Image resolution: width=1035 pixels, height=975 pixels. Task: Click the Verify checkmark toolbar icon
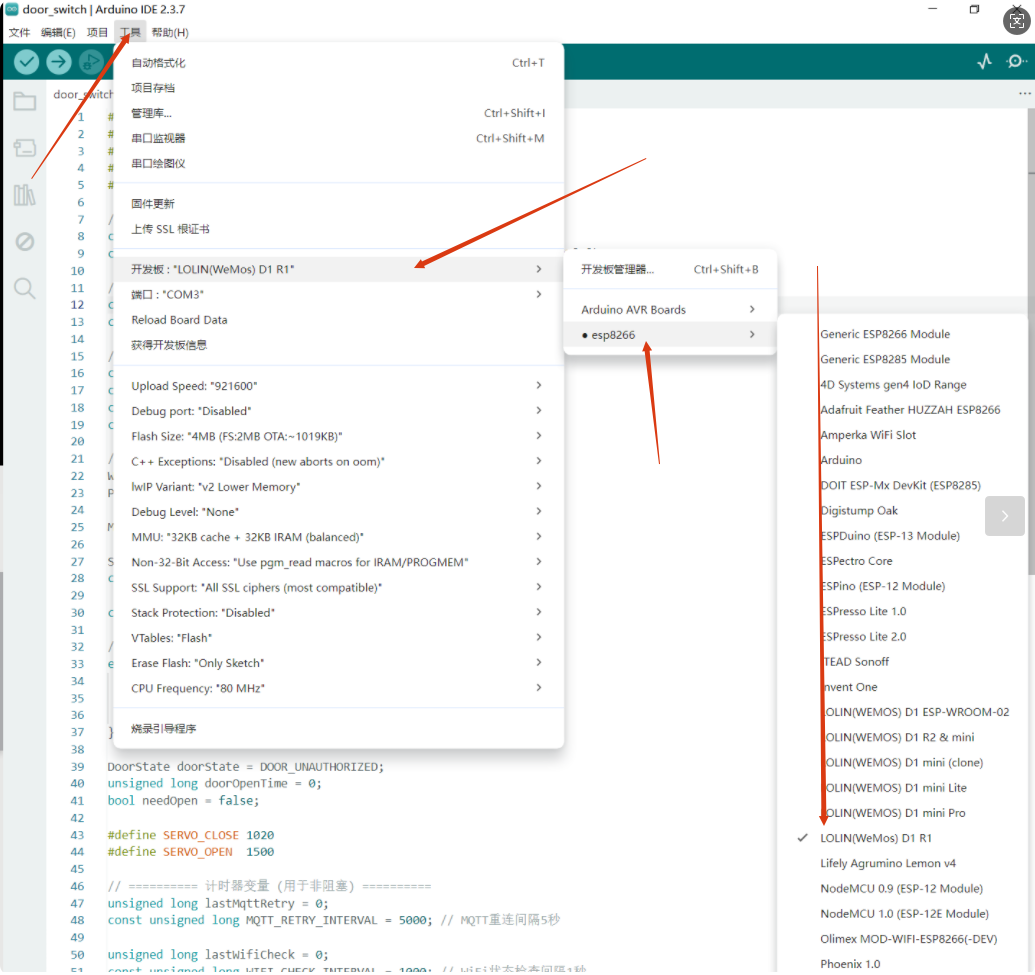(27, 62)
